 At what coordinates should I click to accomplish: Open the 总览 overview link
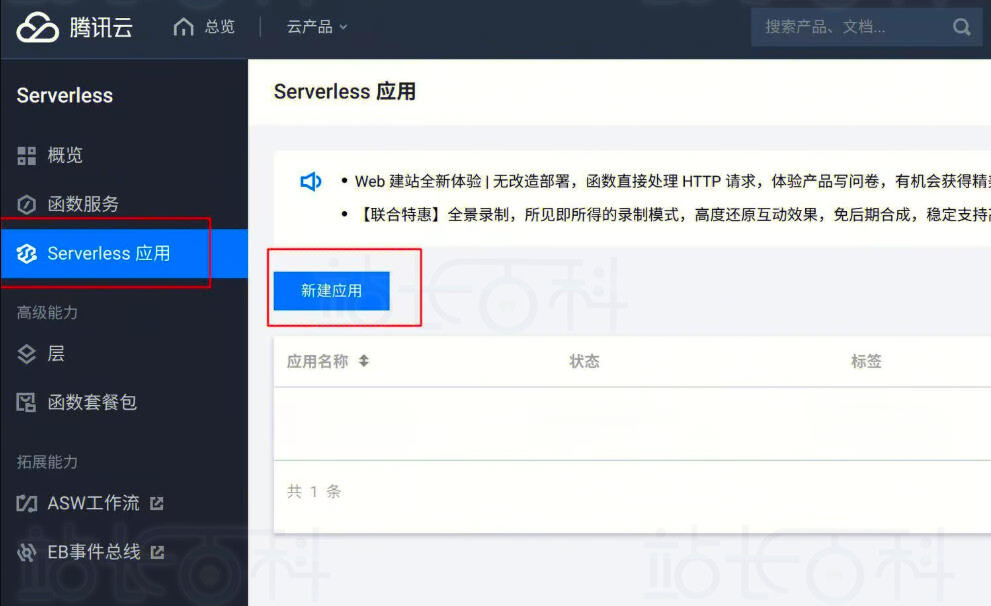[x=219, y=27]
